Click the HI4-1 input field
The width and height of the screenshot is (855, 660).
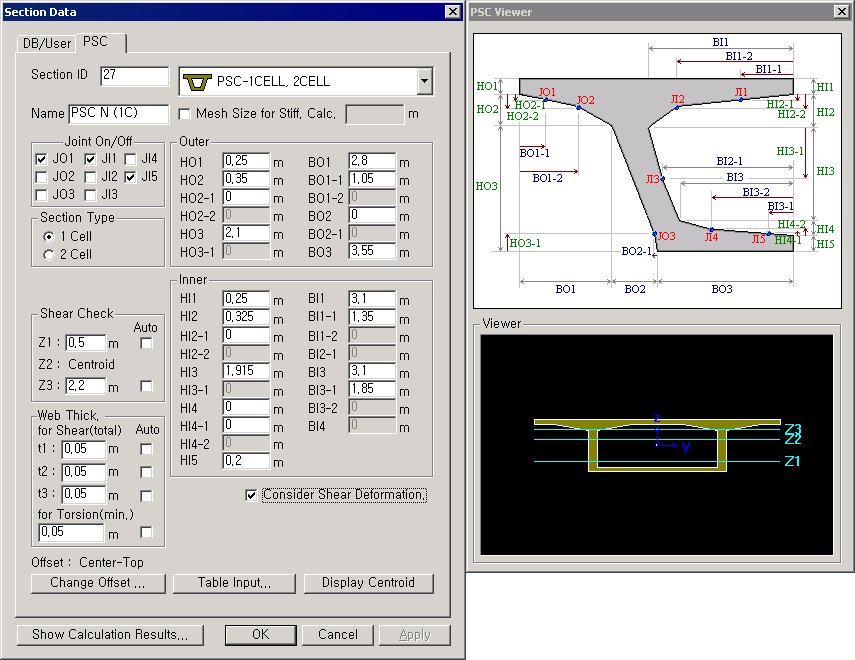tap(246, 425)
